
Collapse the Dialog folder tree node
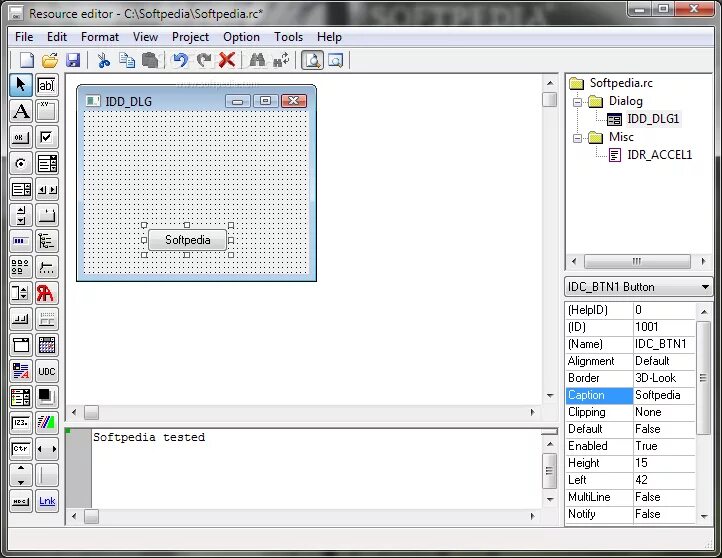coord(577,102)
